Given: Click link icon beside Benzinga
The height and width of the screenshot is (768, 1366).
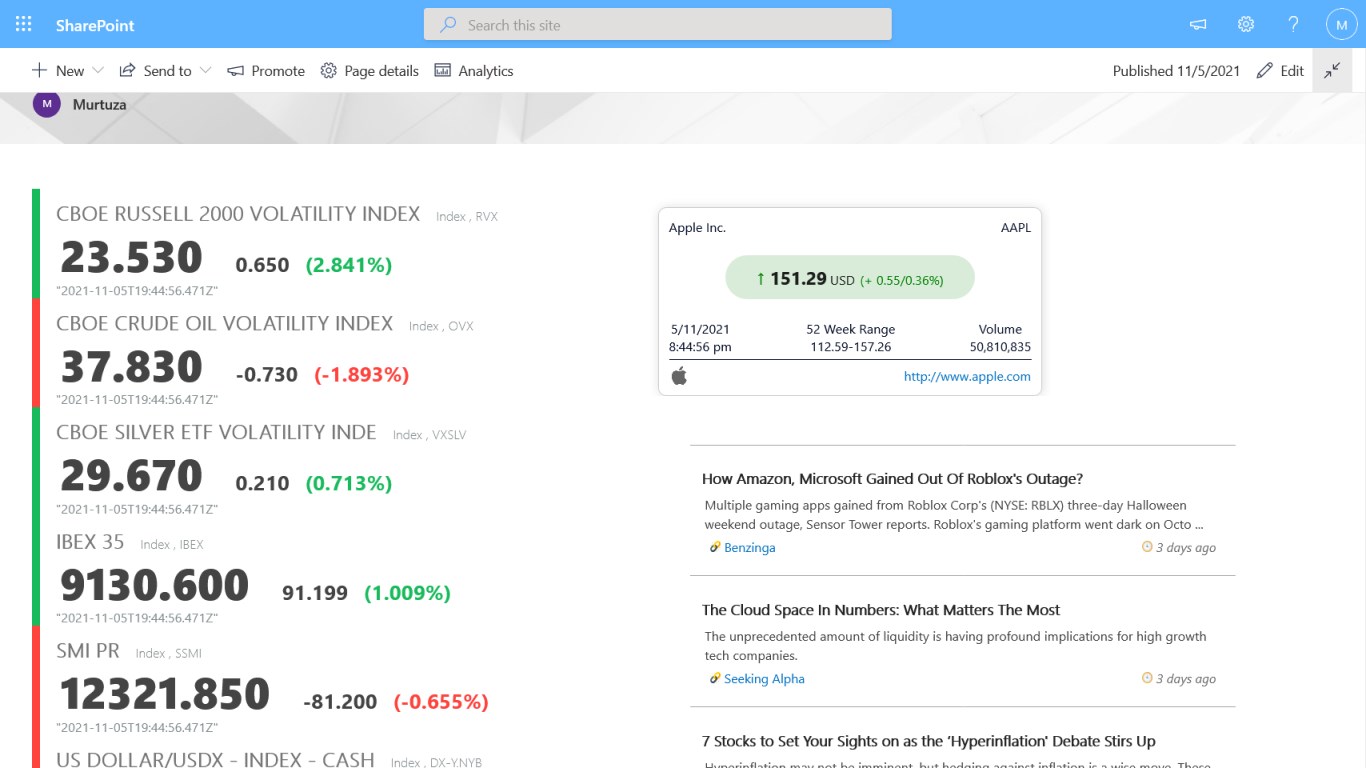Looking at the screenshot, I should click(715, 548).
